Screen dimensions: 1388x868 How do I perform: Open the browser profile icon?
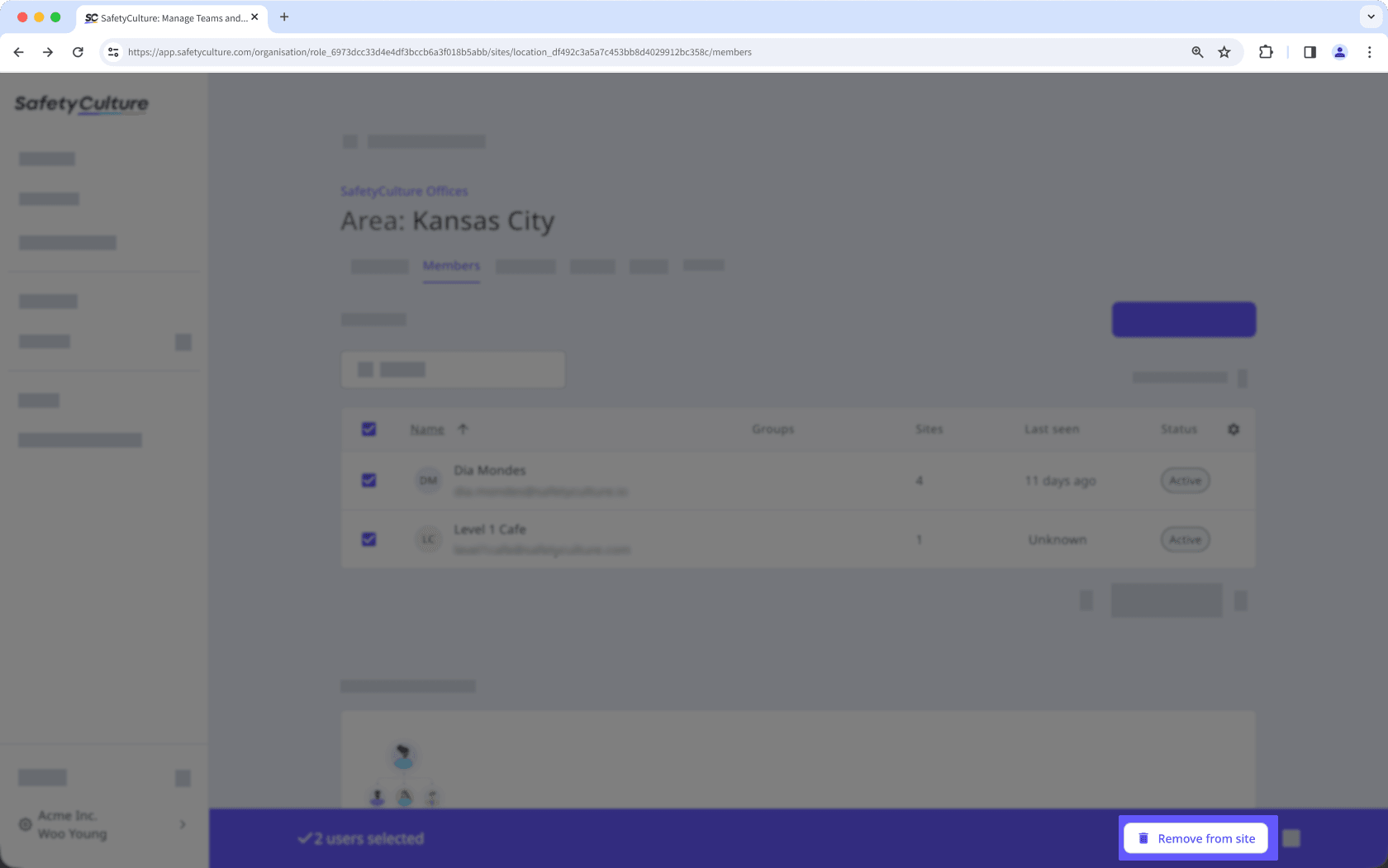[x=1339, y=52]
